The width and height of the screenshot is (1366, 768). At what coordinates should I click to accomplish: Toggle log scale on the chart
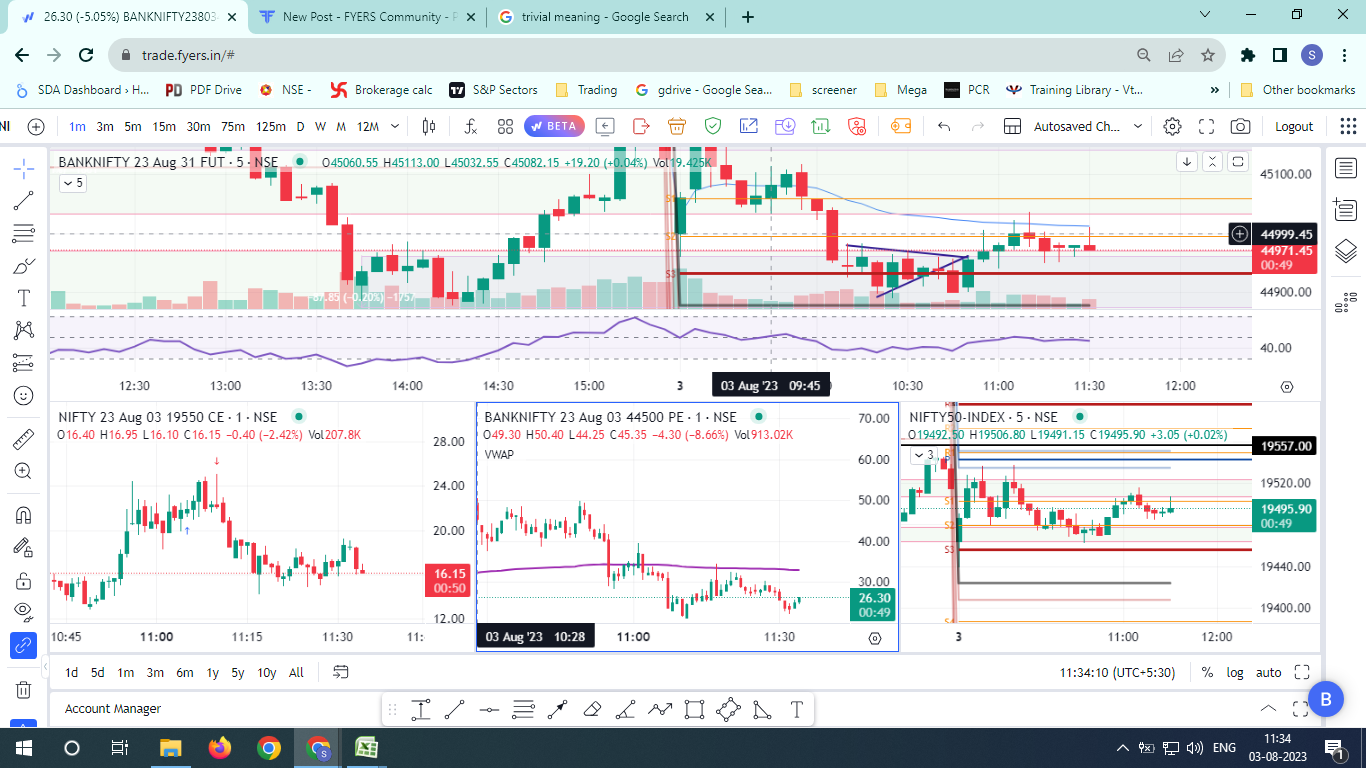click(x=1236, y=673)
